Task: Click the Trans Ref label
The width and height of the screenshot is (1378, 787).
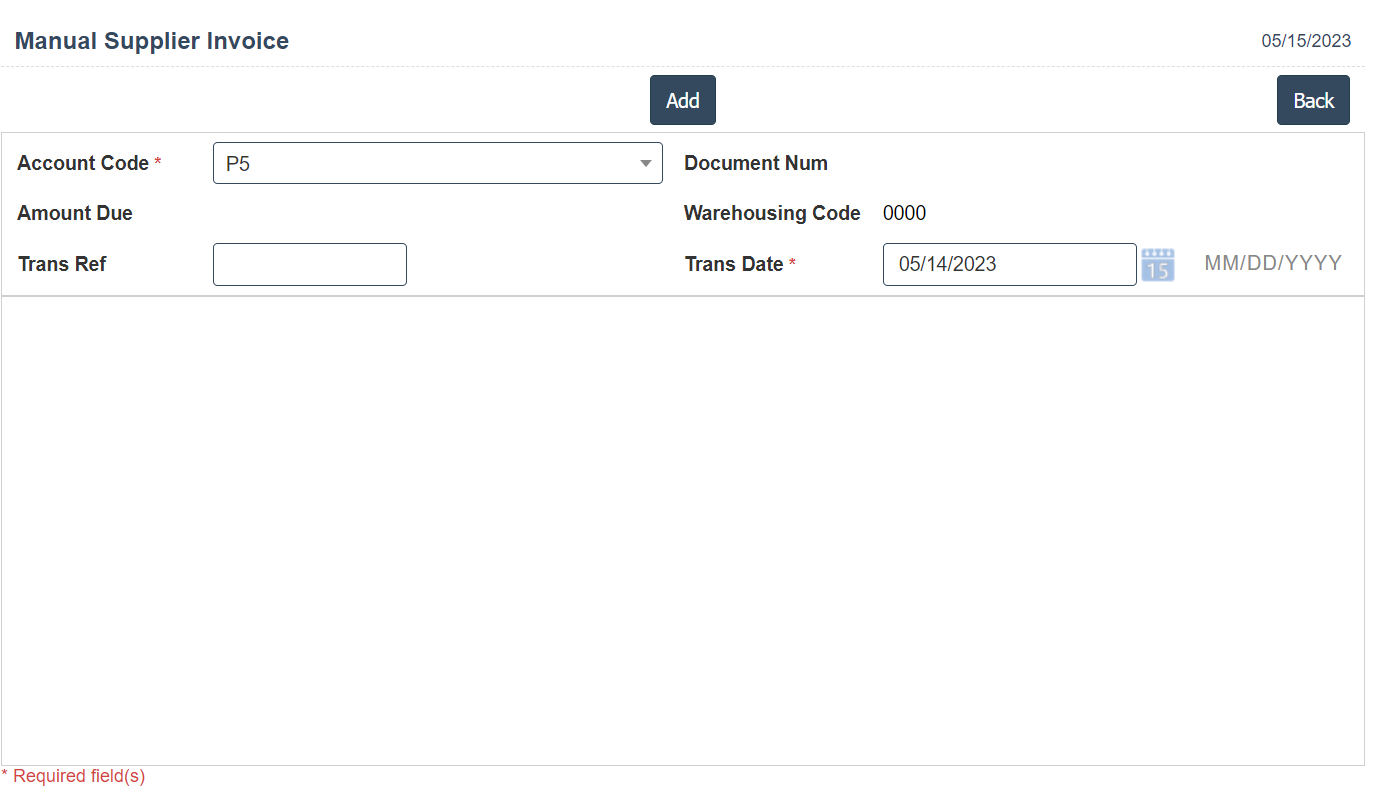Action: pyautogui.click(x=62, y=264)
